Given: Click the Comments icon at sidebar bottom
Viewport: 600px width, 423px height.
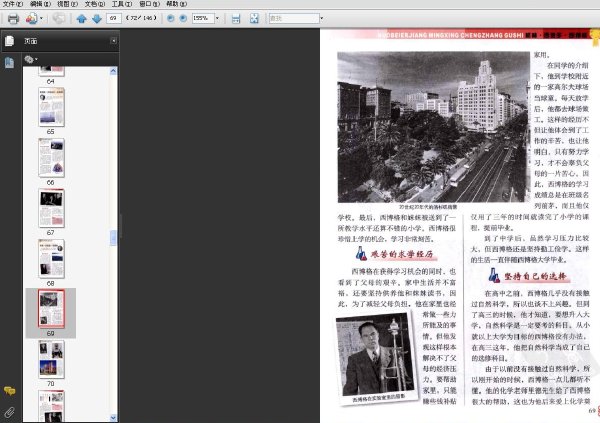Looking at the screenshot, I should pyautogui.click(x=10, y=391).
